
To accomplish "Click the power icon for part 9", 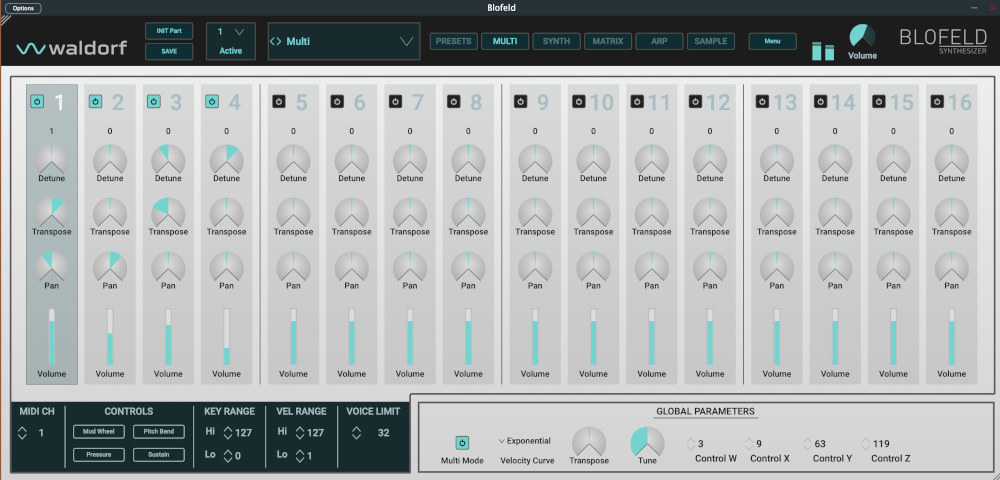I will coord(521,101).
